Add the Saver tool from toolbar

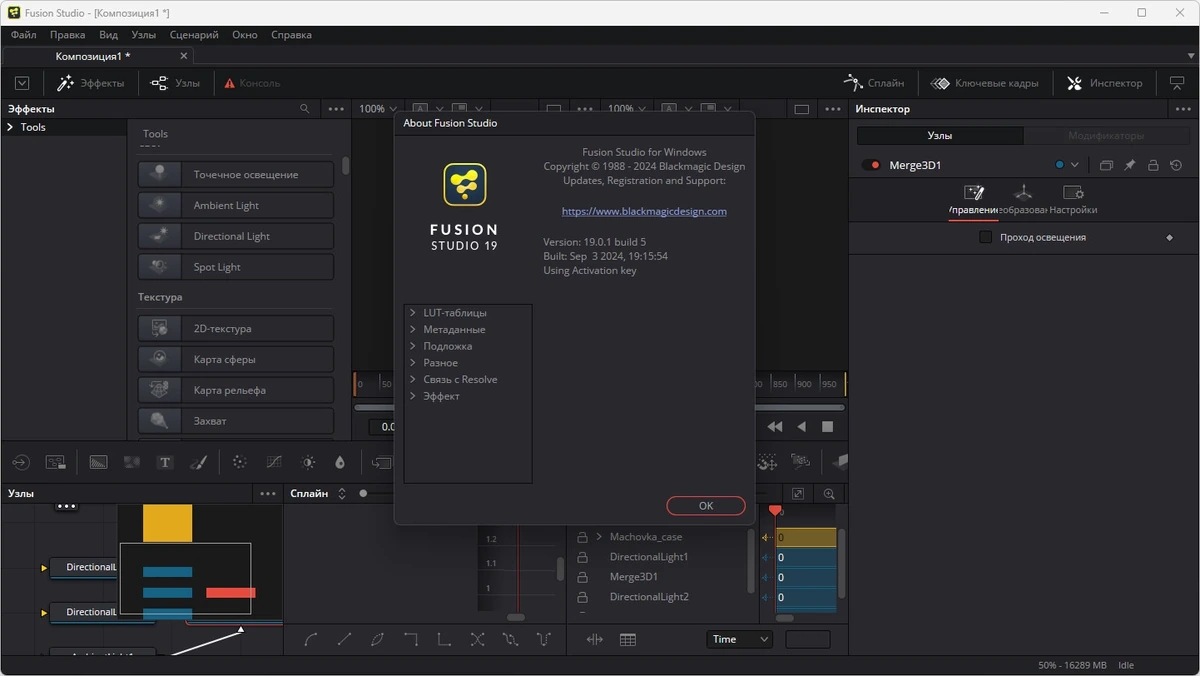56,462
